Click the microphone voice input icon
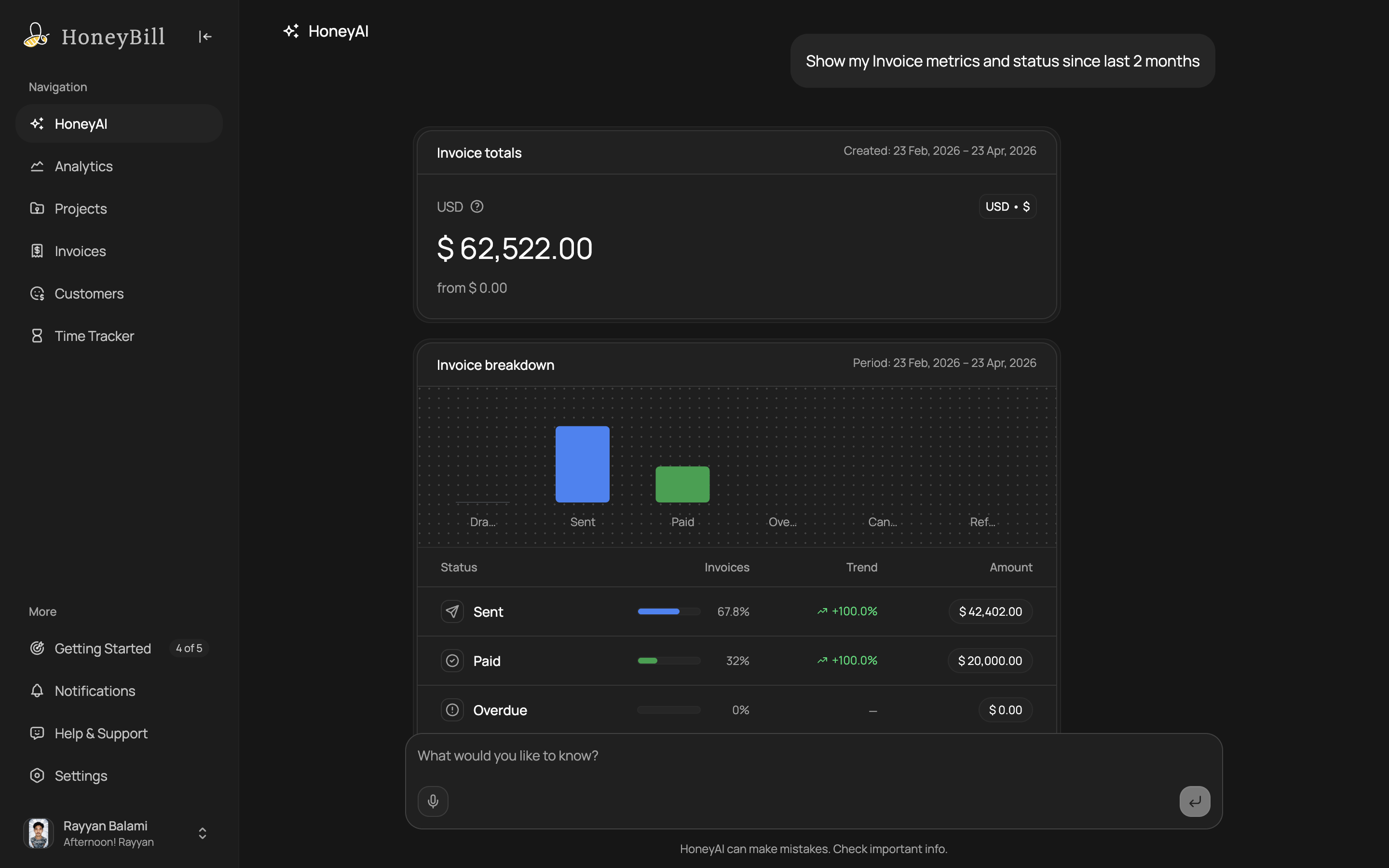This screenshot has width=1389, height=868. [433, 801]
